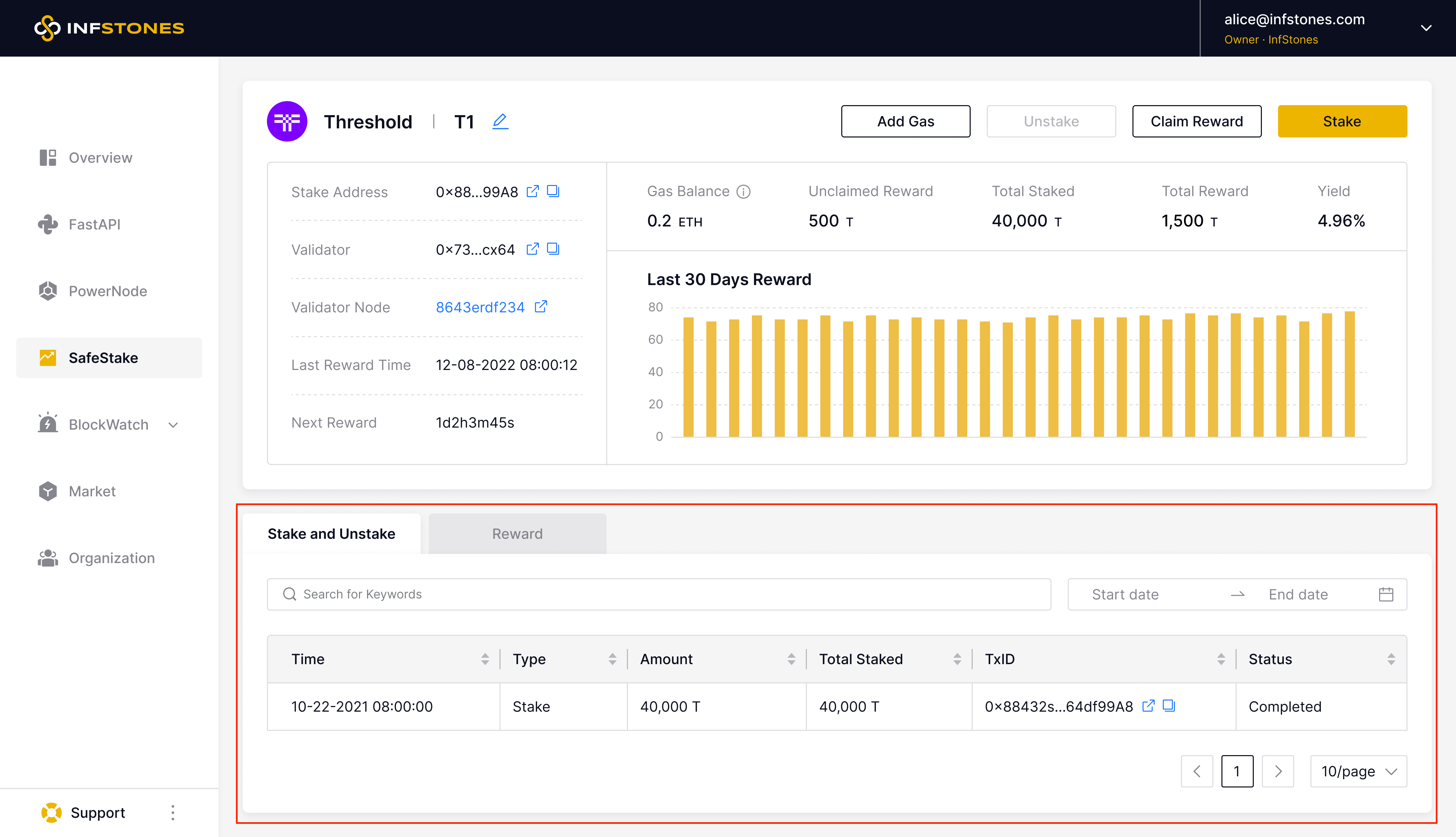Open Validator address in external explorer

[532, 249]
